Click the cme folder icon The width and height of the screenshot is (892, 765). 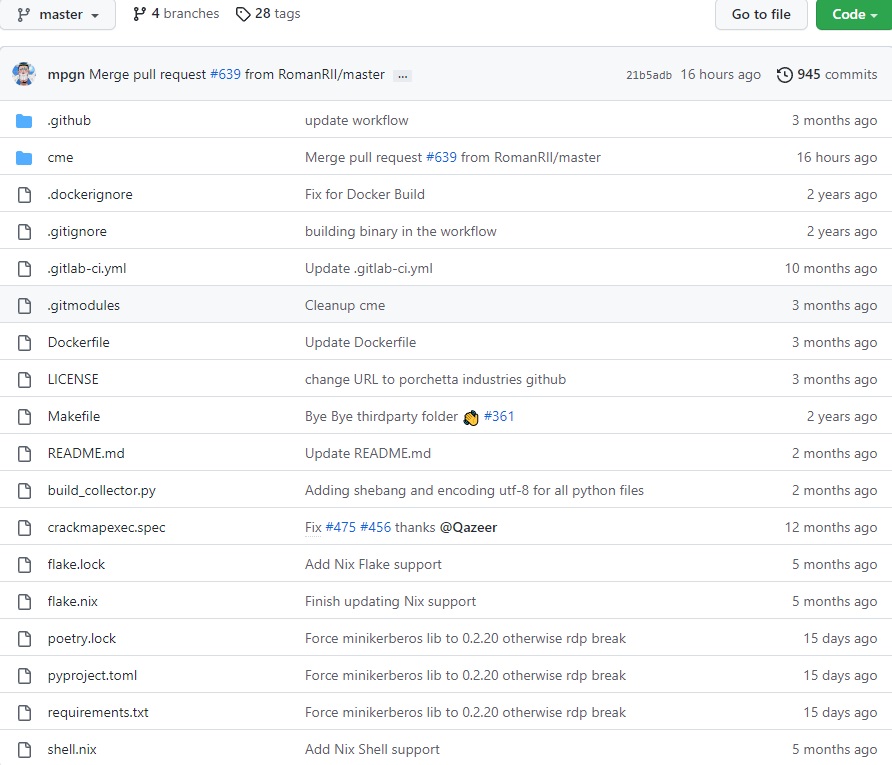point(24,158)
